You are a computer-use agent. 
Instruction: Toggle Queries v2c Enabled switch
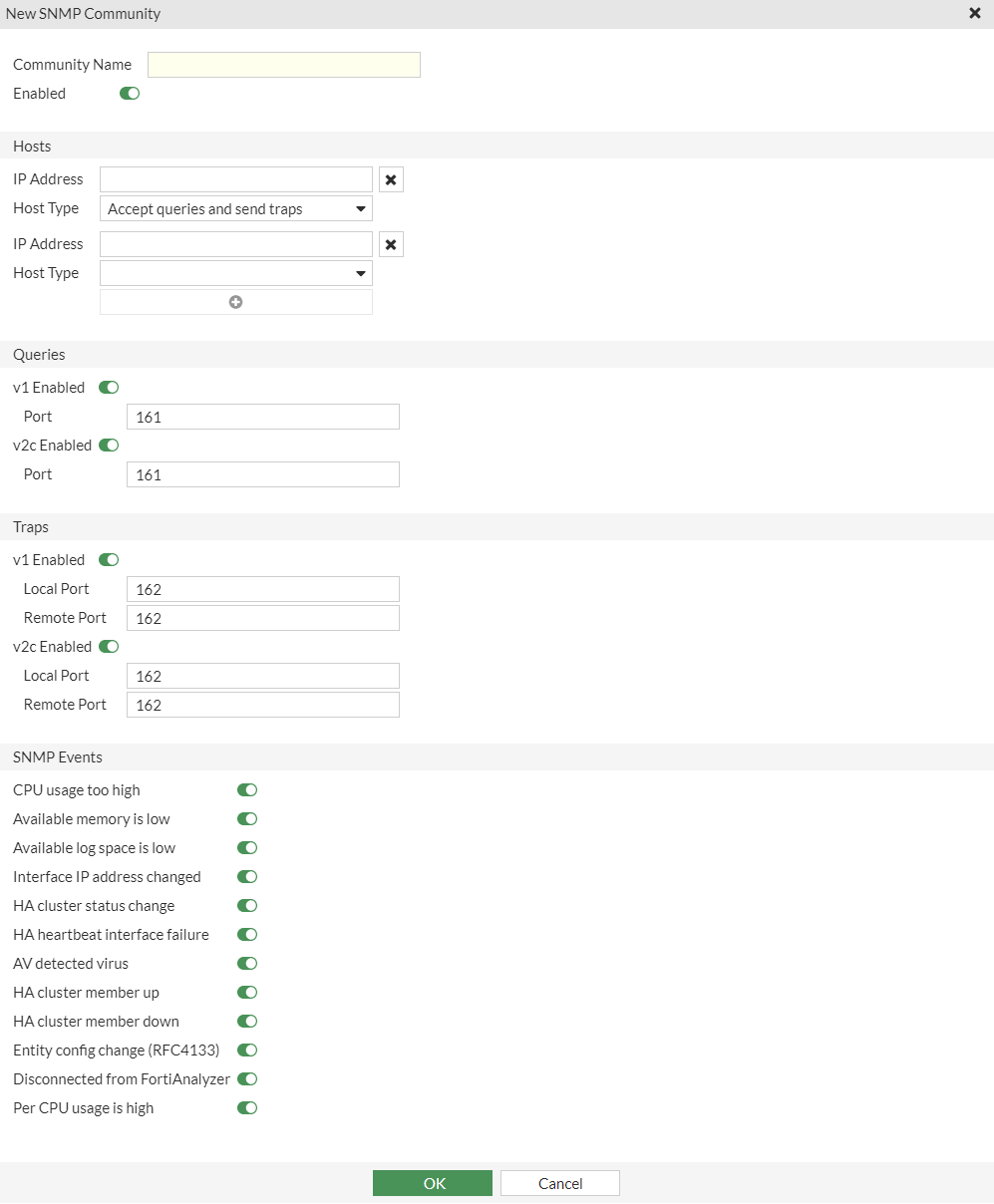point(109,446)
